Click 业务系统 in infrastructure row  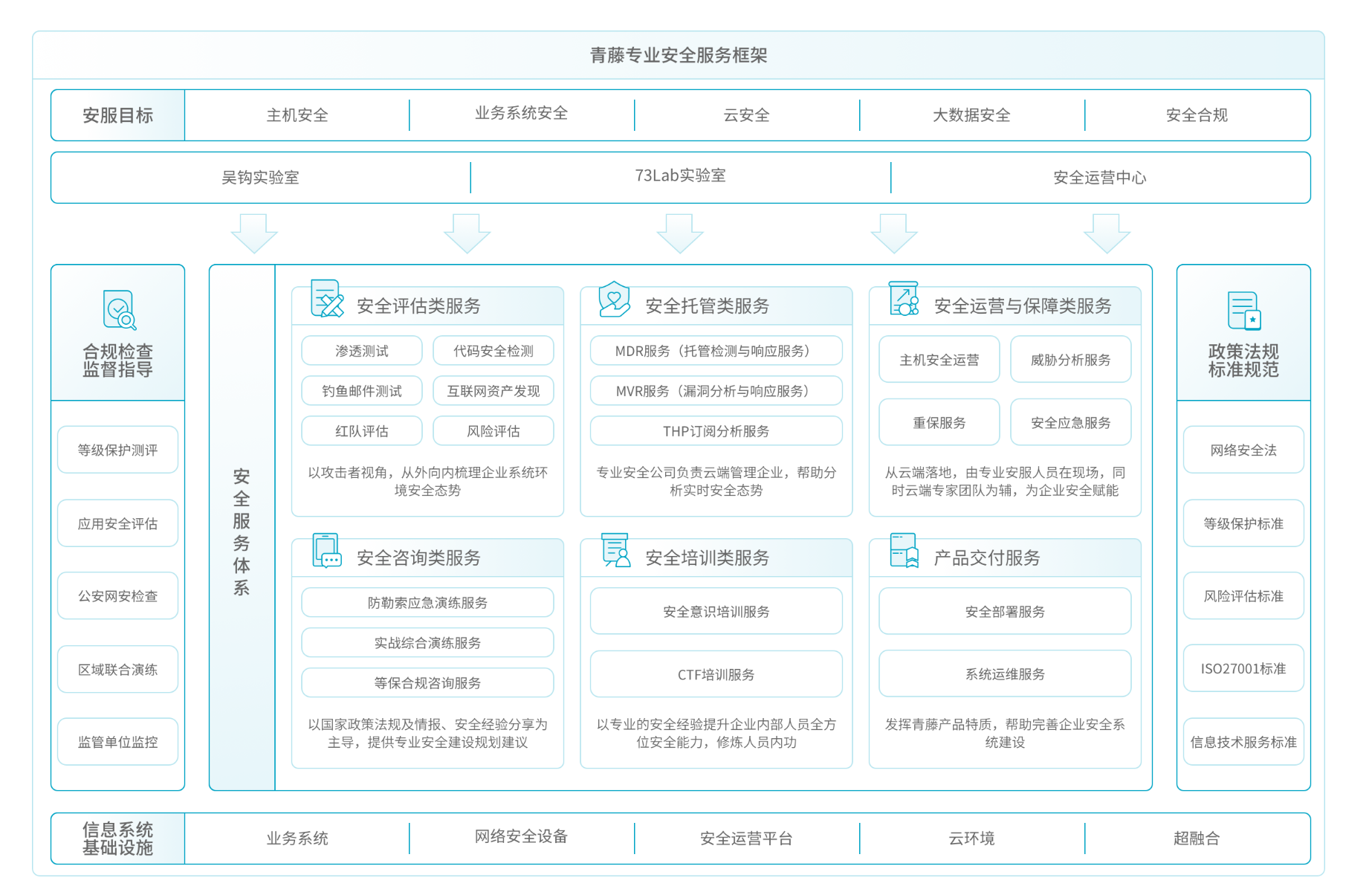(x=297, y=839)
